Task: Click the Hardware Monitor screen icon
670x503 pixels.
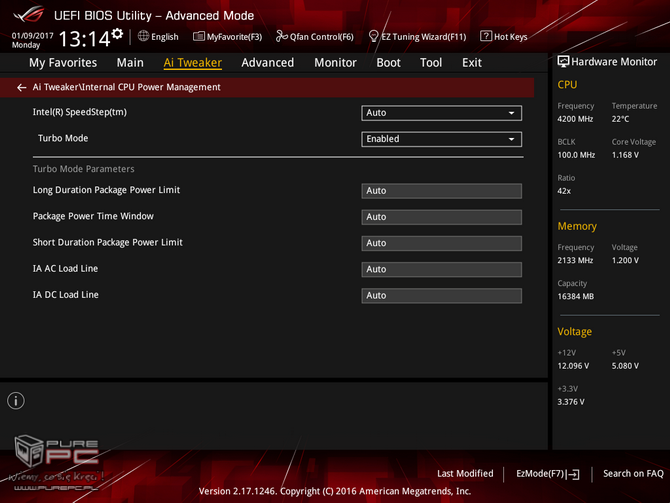Action: pyautogui.click(x=563, y=62)
